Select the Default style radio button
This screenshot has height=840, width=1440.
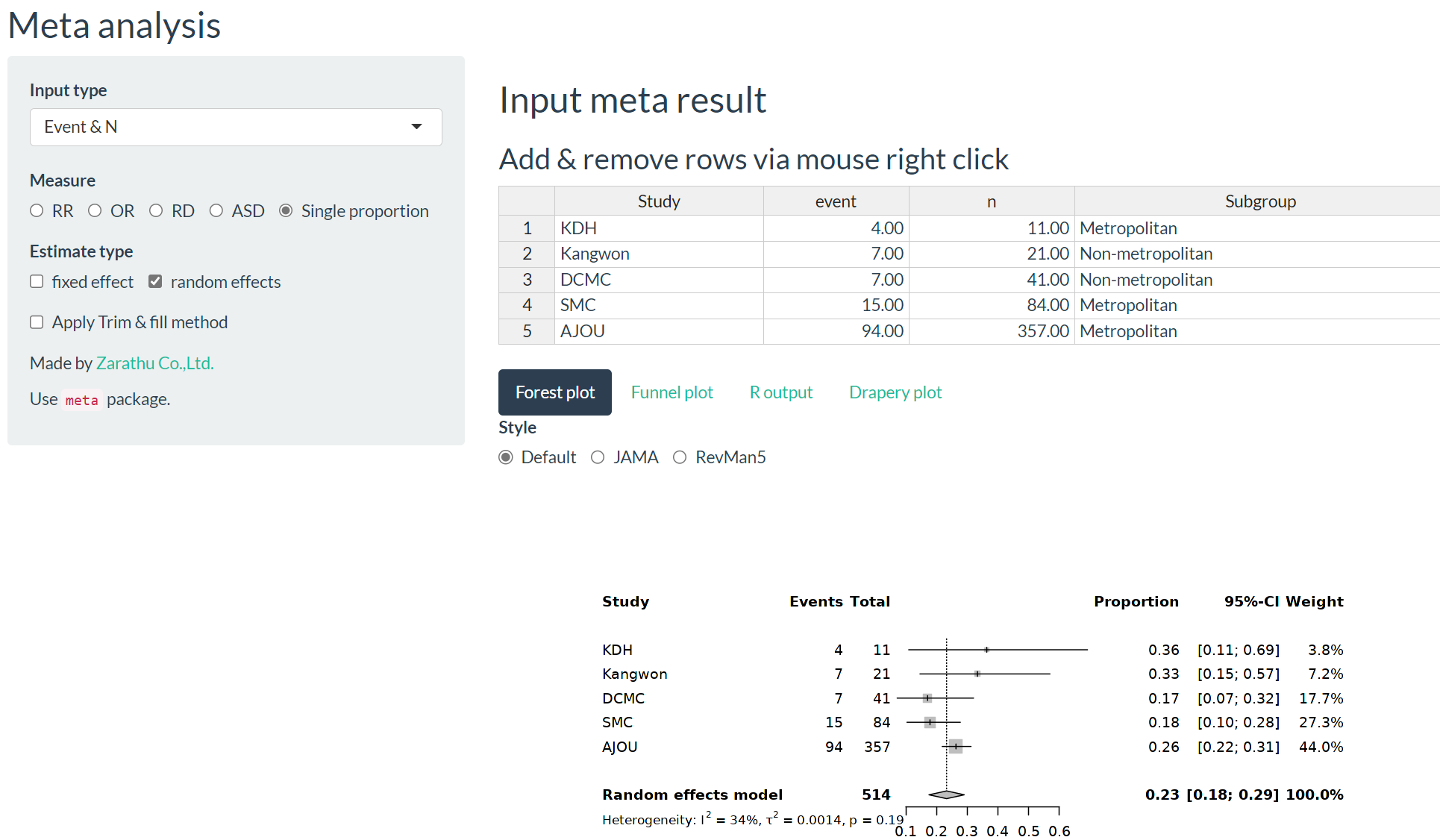[506, 457]
